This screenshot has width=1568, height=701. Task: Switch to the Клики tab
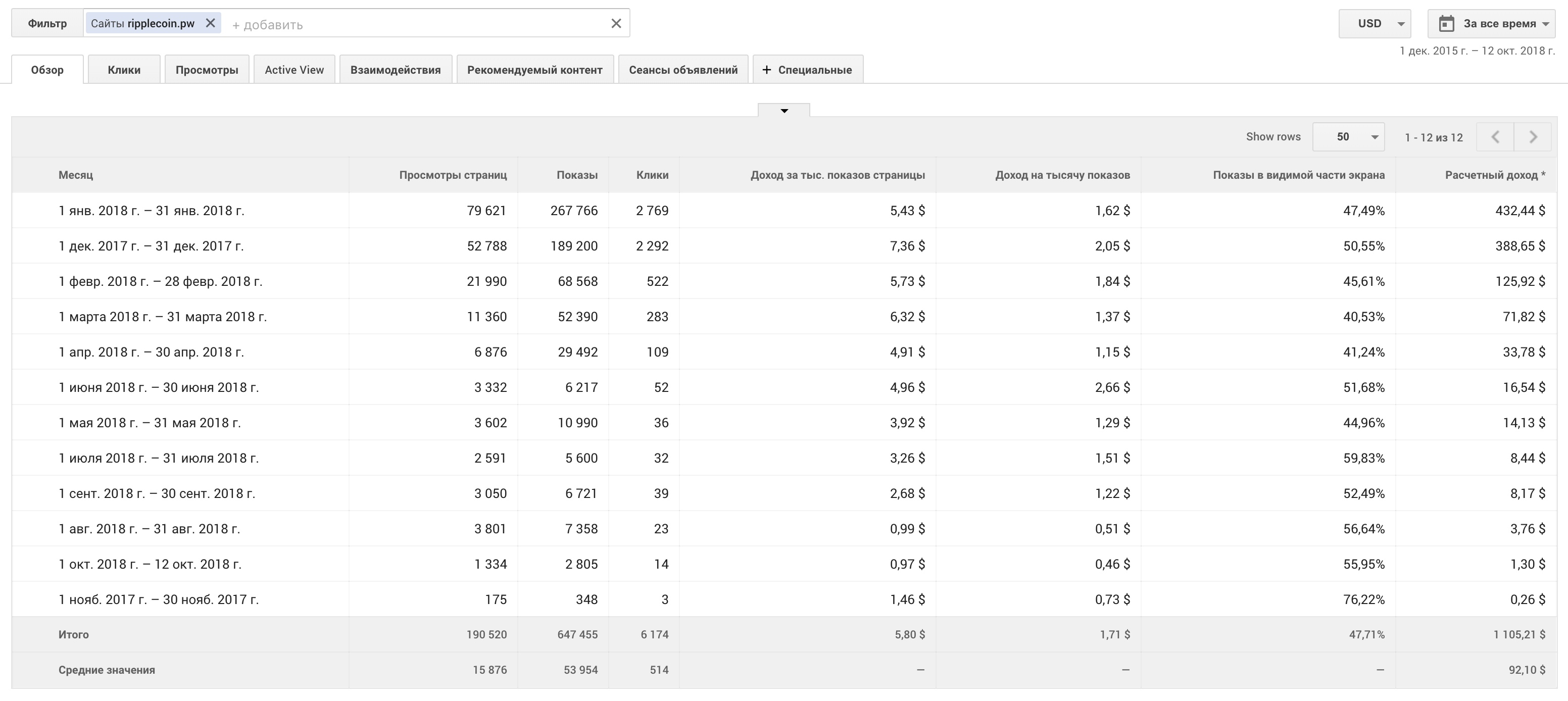click(124, 69)
